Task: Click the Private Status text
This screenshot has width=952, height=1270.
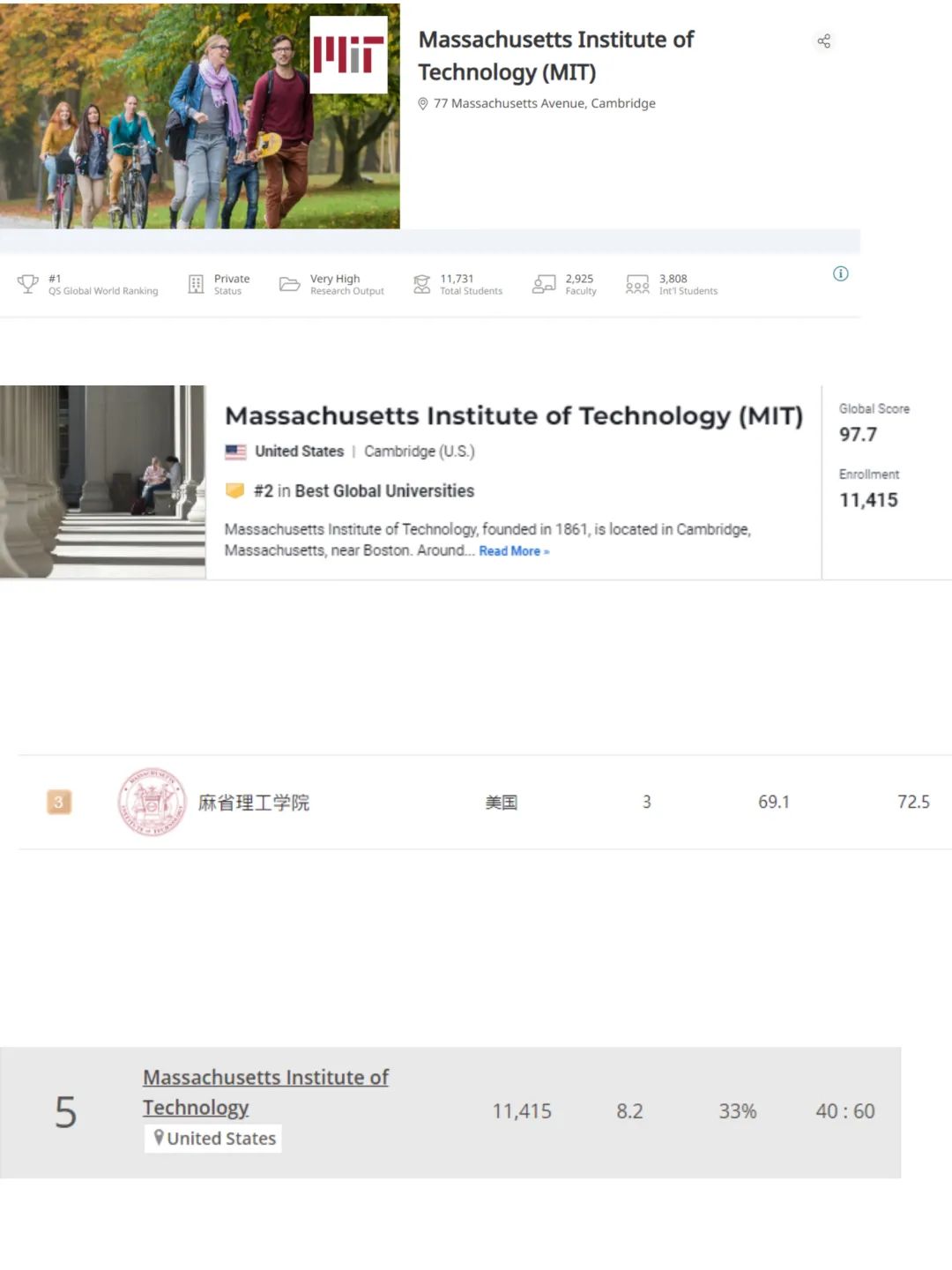Action: pyautogui.click(x=232, y=284)
